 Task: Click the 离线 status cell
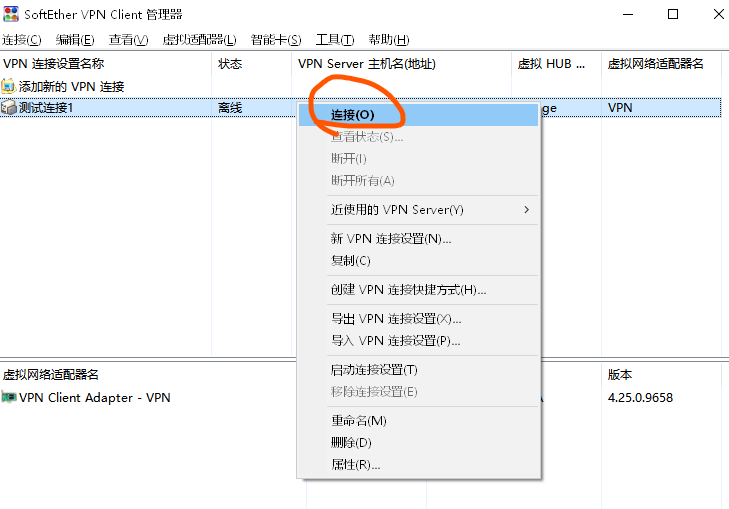tap(230, 108)
